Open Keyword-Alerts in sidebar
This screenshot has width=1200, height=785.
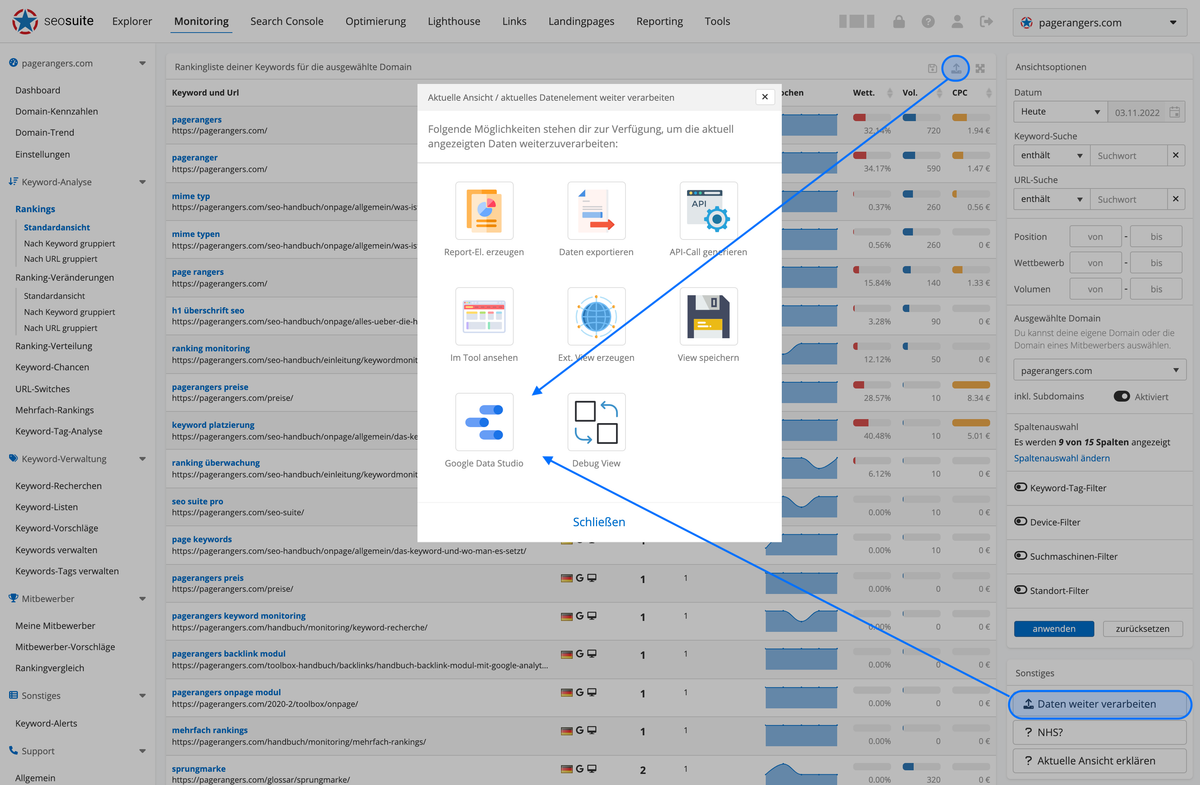coord(46,723)
